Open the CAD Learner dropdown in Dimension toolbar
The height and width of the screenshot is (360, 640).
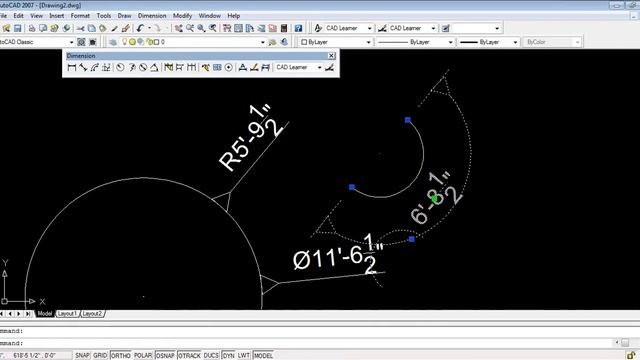(x=319, y=67)
